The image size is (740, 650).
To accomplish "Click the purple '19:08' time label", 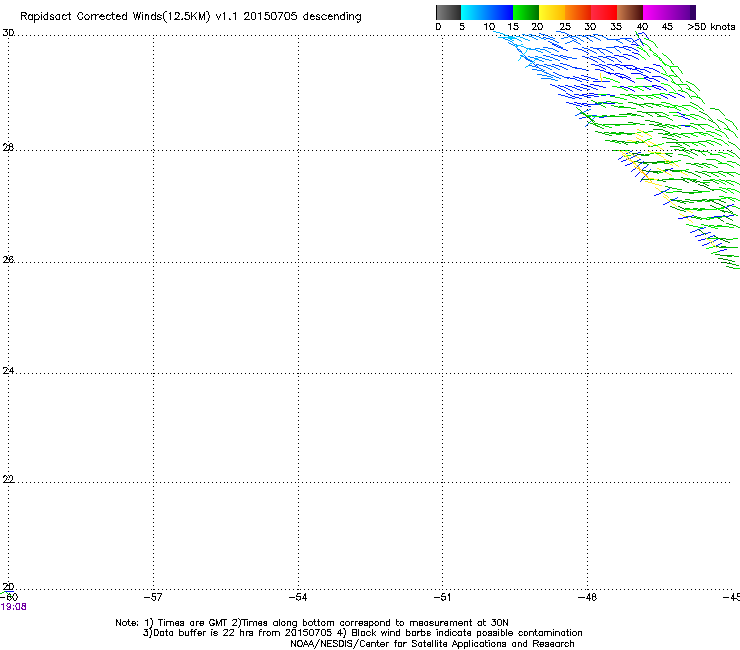I will click(14, 607).
